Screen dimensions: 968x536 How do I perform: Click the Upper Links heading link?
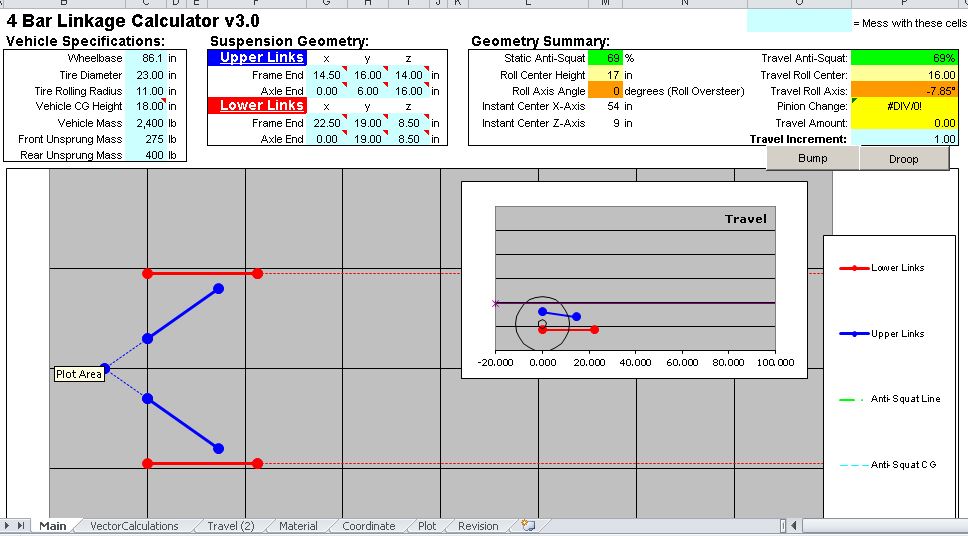pos(262,57)
